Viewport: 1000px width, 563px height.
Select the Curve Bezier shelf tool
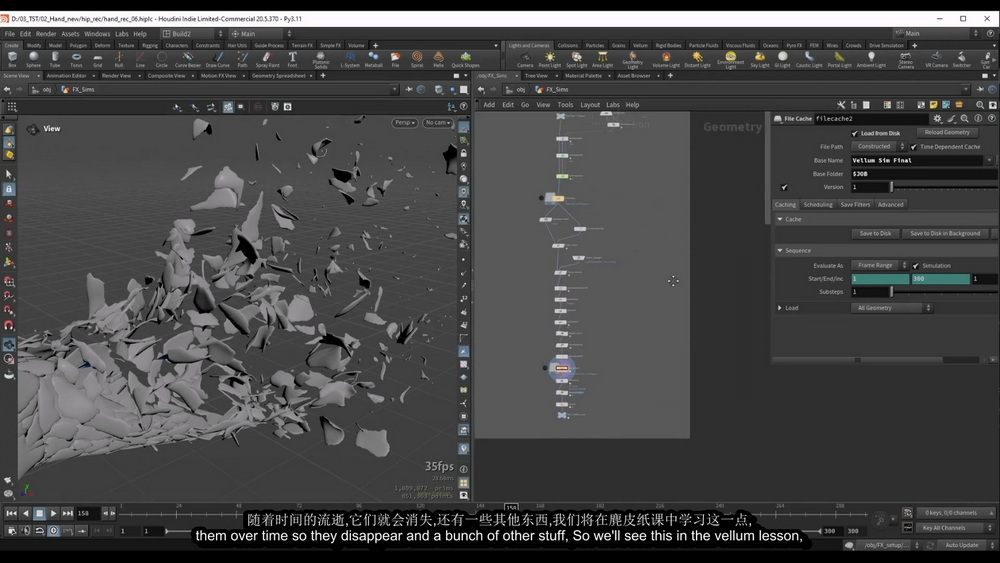click(x=188, y=59)
